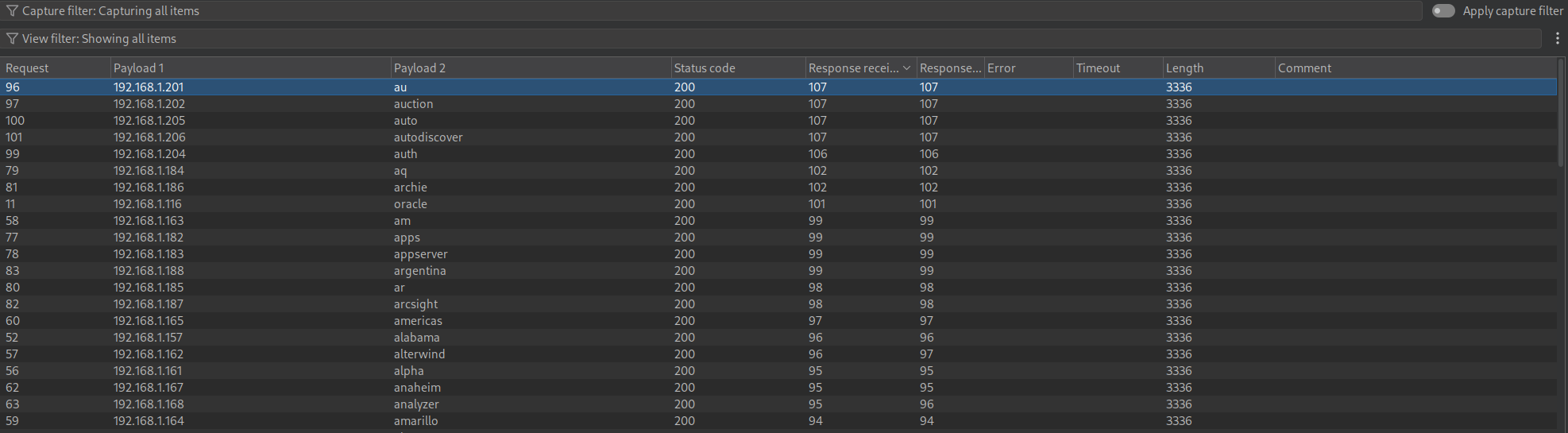
Task: Click the view filter funnel icon
Action: 12,39
